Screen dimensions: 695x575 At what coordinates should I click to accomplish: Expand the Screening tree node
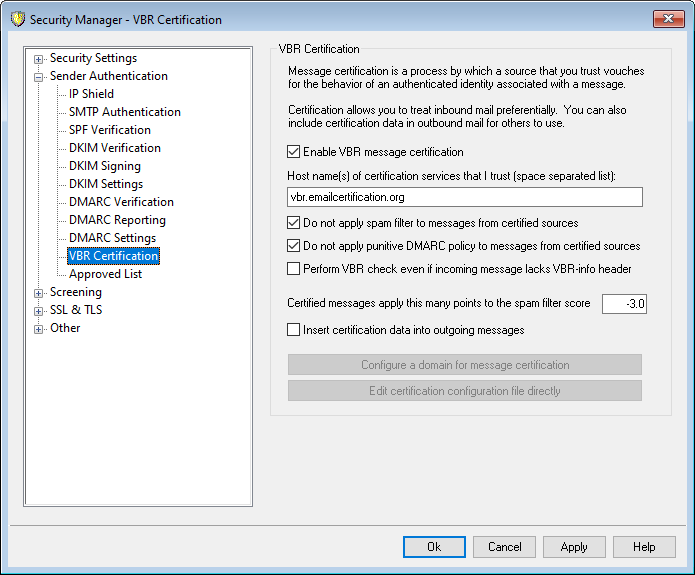(39, 293)
